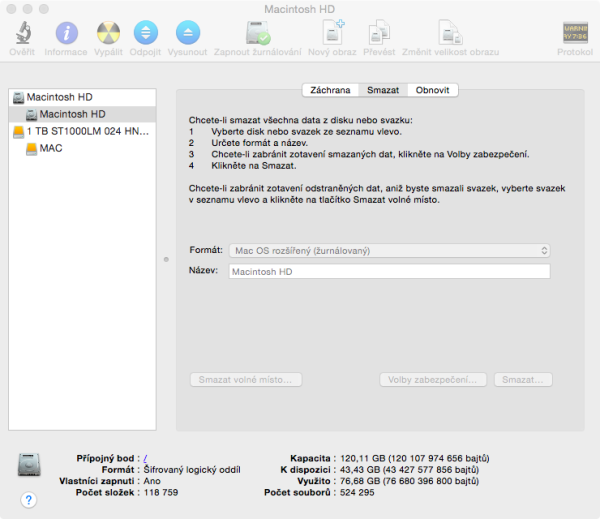Click the Vysunout eject icon

tap(187, 34)
